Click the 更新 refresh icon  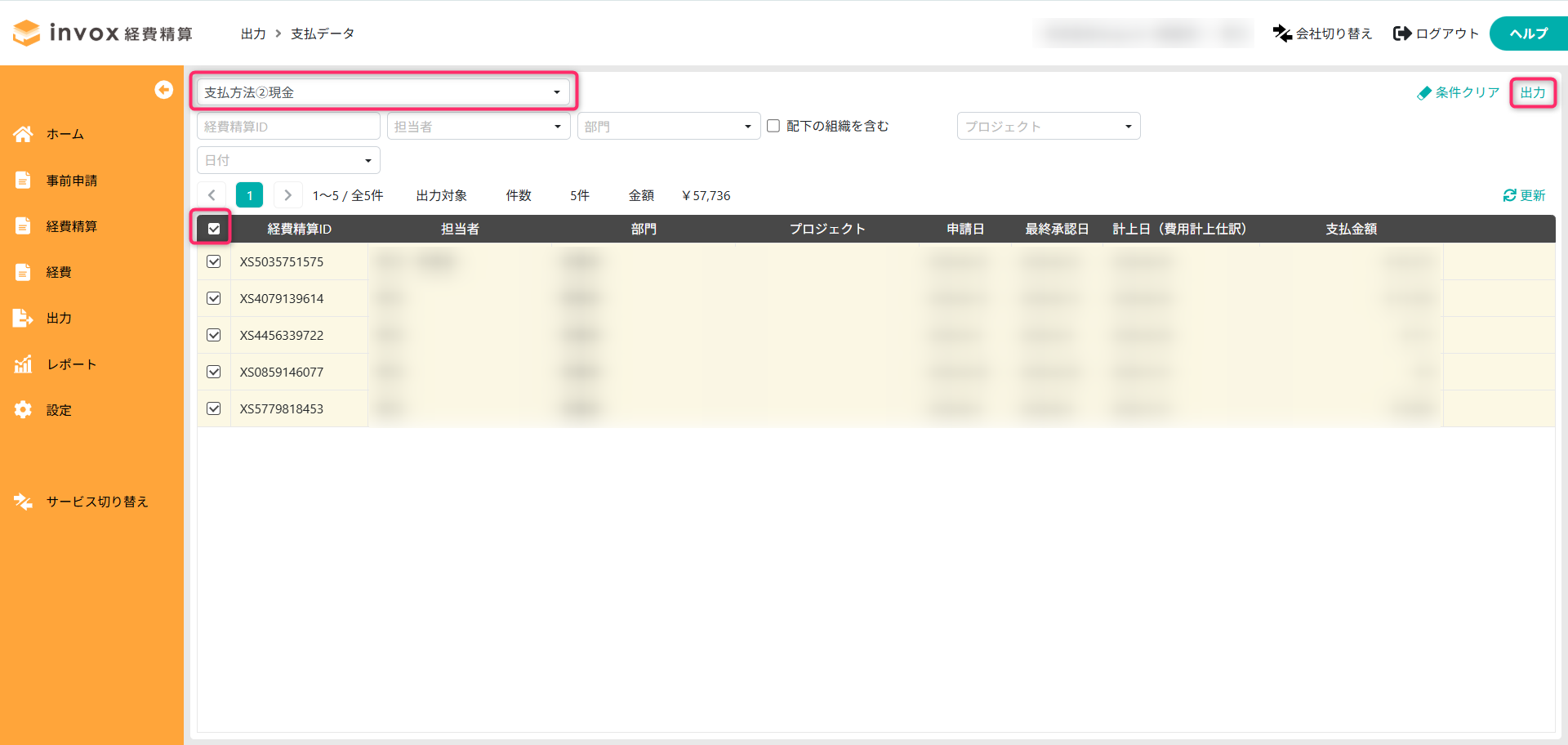point(1509,195)
